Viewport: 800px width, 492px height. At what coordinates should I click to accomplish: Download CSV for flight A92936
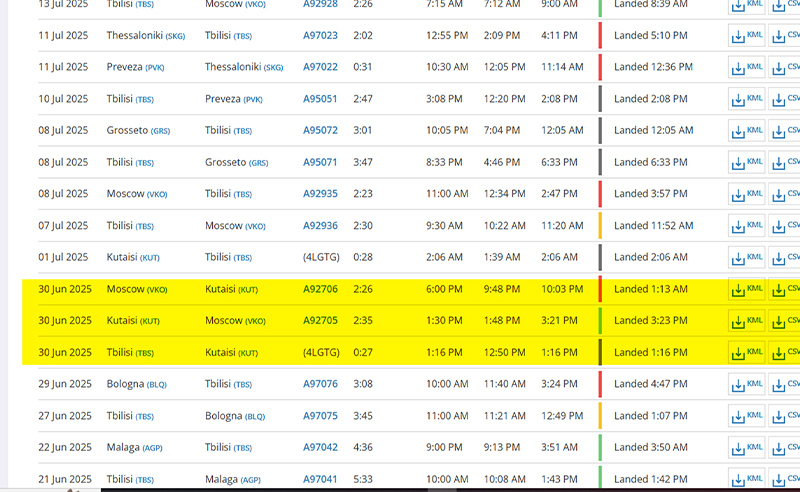coord(785,226)
